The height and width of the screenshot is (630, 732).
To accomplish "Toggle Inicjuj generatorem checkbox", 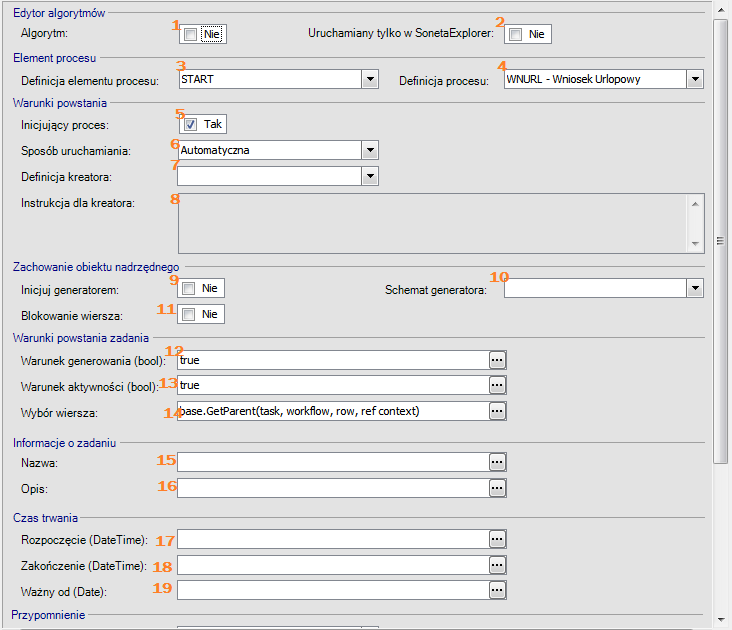I will coord(189,288).
